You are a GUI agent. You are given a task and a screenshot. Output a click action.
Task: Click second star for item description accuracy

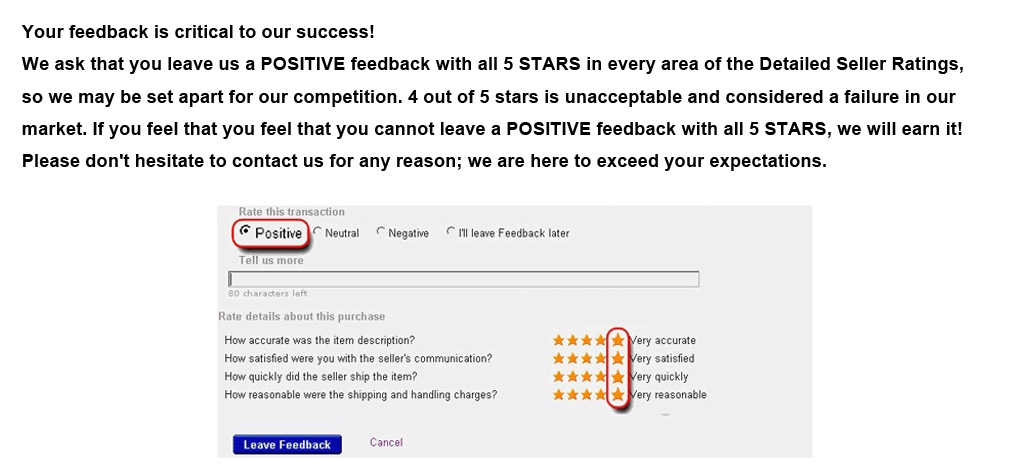573,340
